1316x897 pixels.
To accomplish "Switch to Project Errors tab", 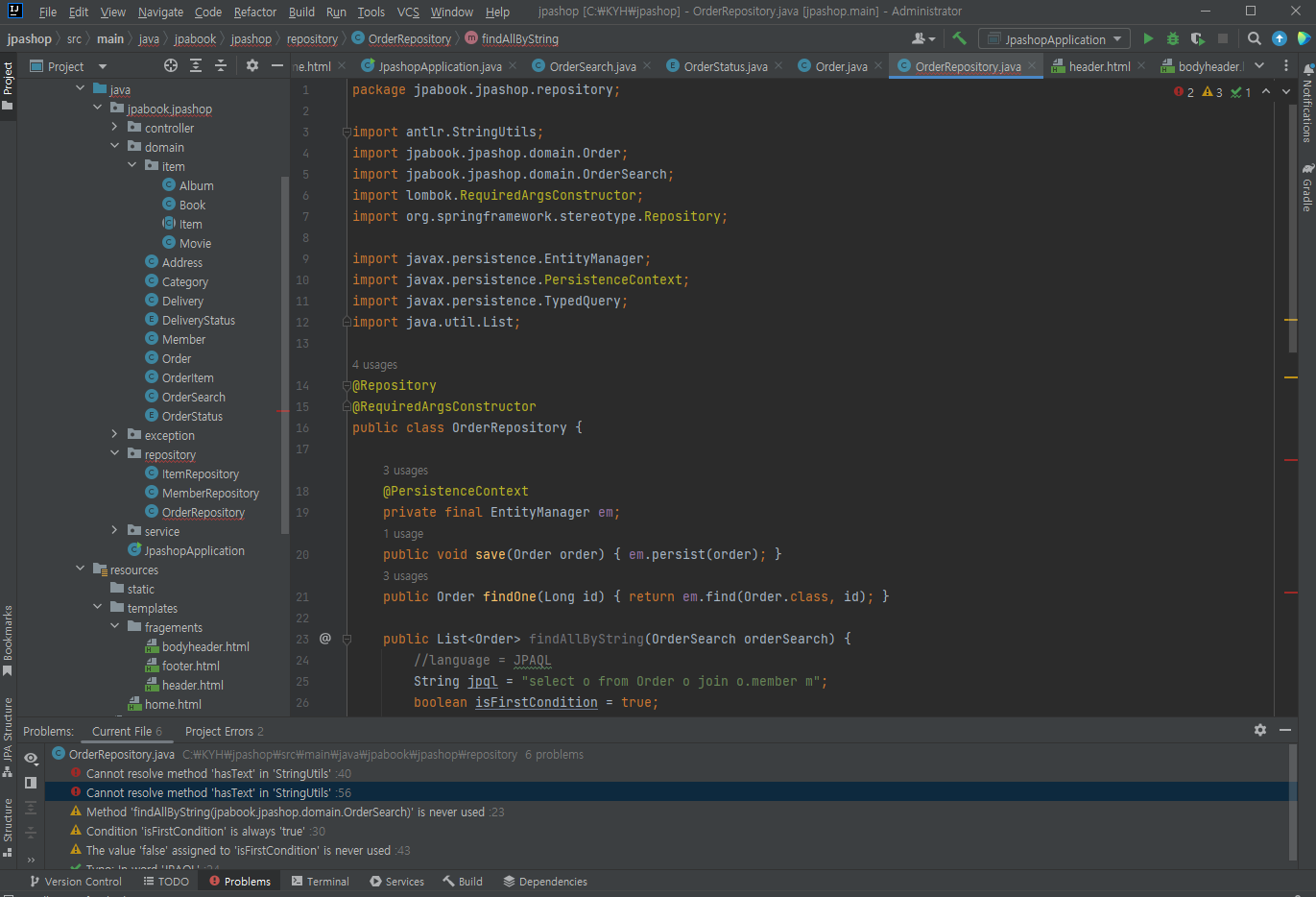I will tap(224, 732).
